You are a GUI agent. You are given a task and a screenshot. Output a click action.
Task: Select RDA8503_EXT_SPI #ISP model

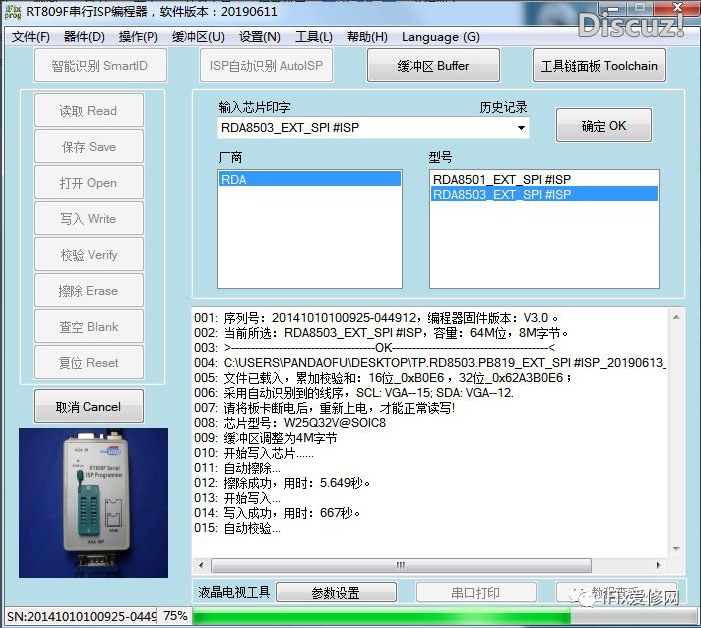point(544,194)
